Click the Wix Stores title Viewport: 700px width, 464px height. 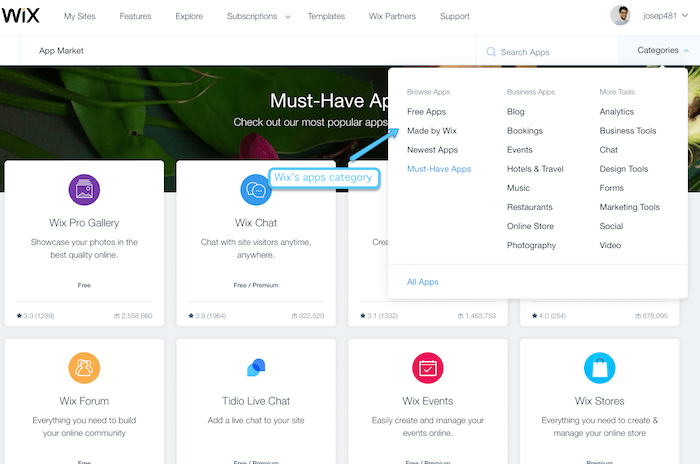(x=600, y=401)
